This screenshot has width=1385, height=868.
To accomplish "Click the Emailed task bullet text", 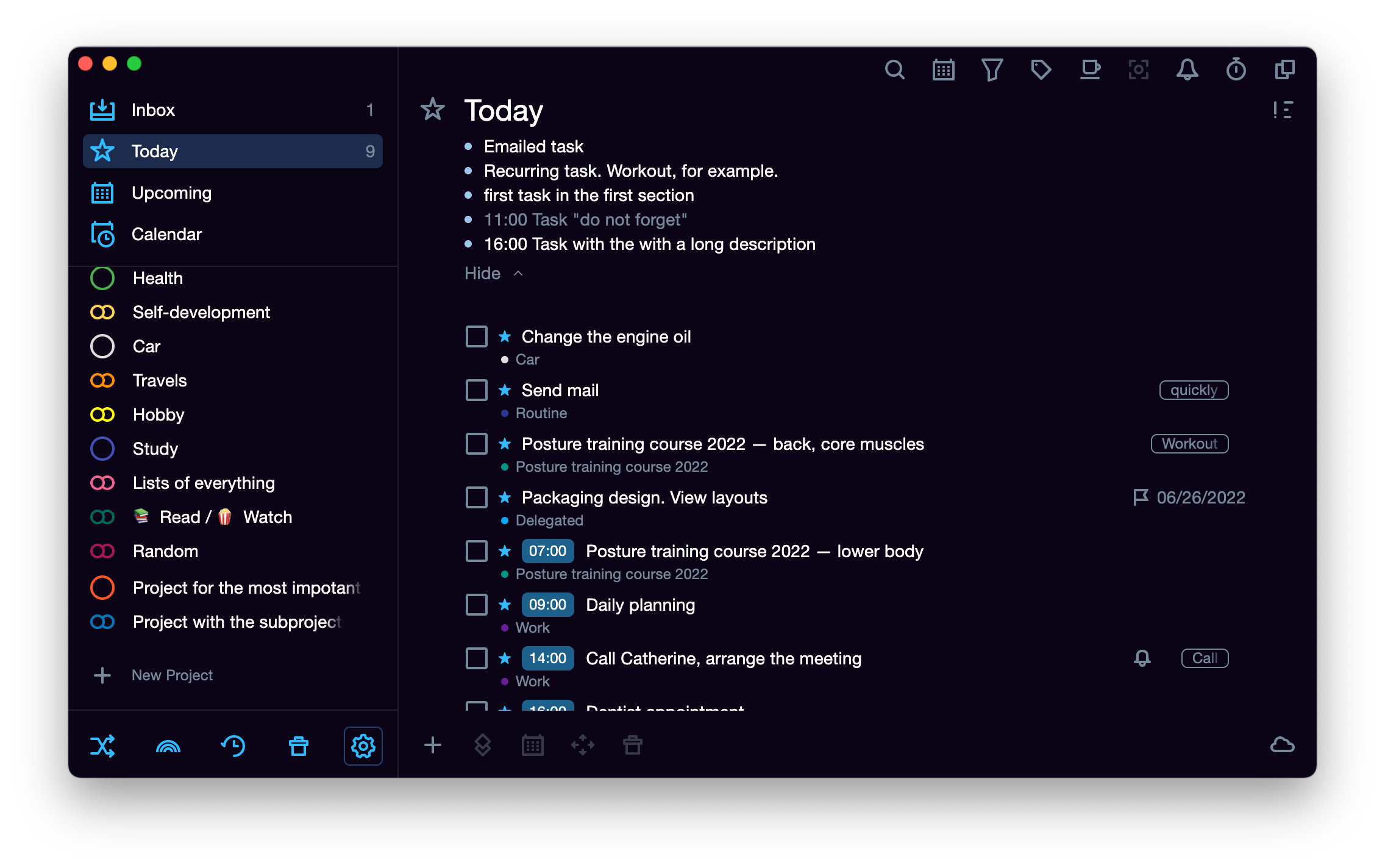I will (x=533, y=146).
